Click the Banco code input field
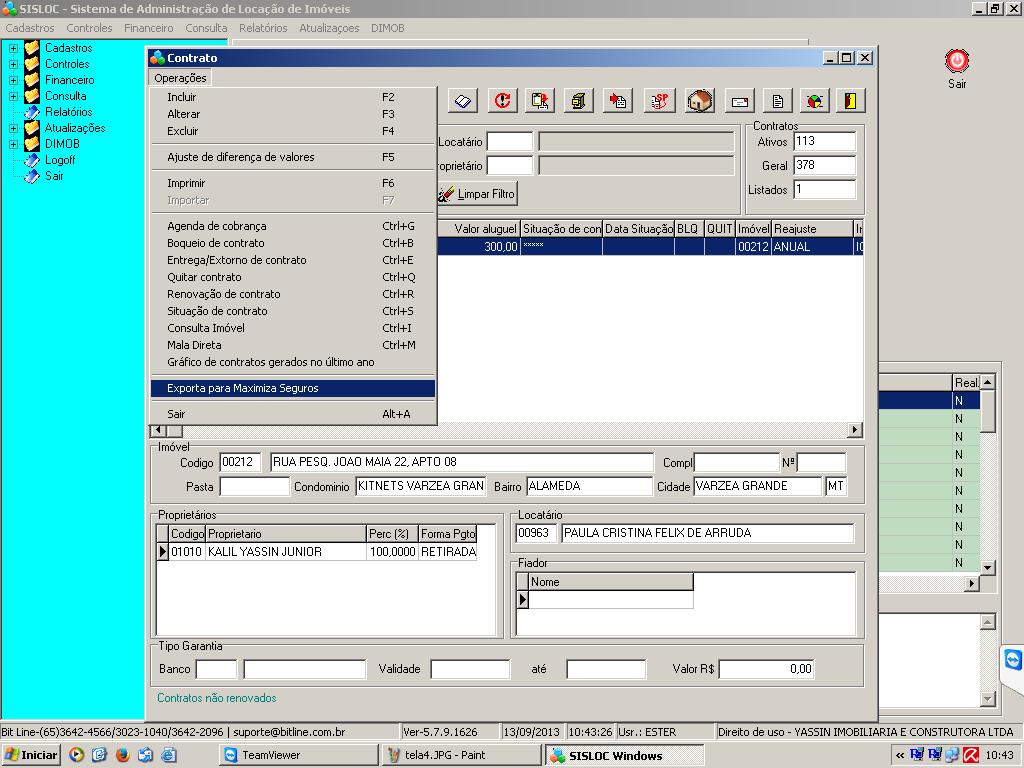This screenshot has height=768, width=1024. [x=216, y=669]
